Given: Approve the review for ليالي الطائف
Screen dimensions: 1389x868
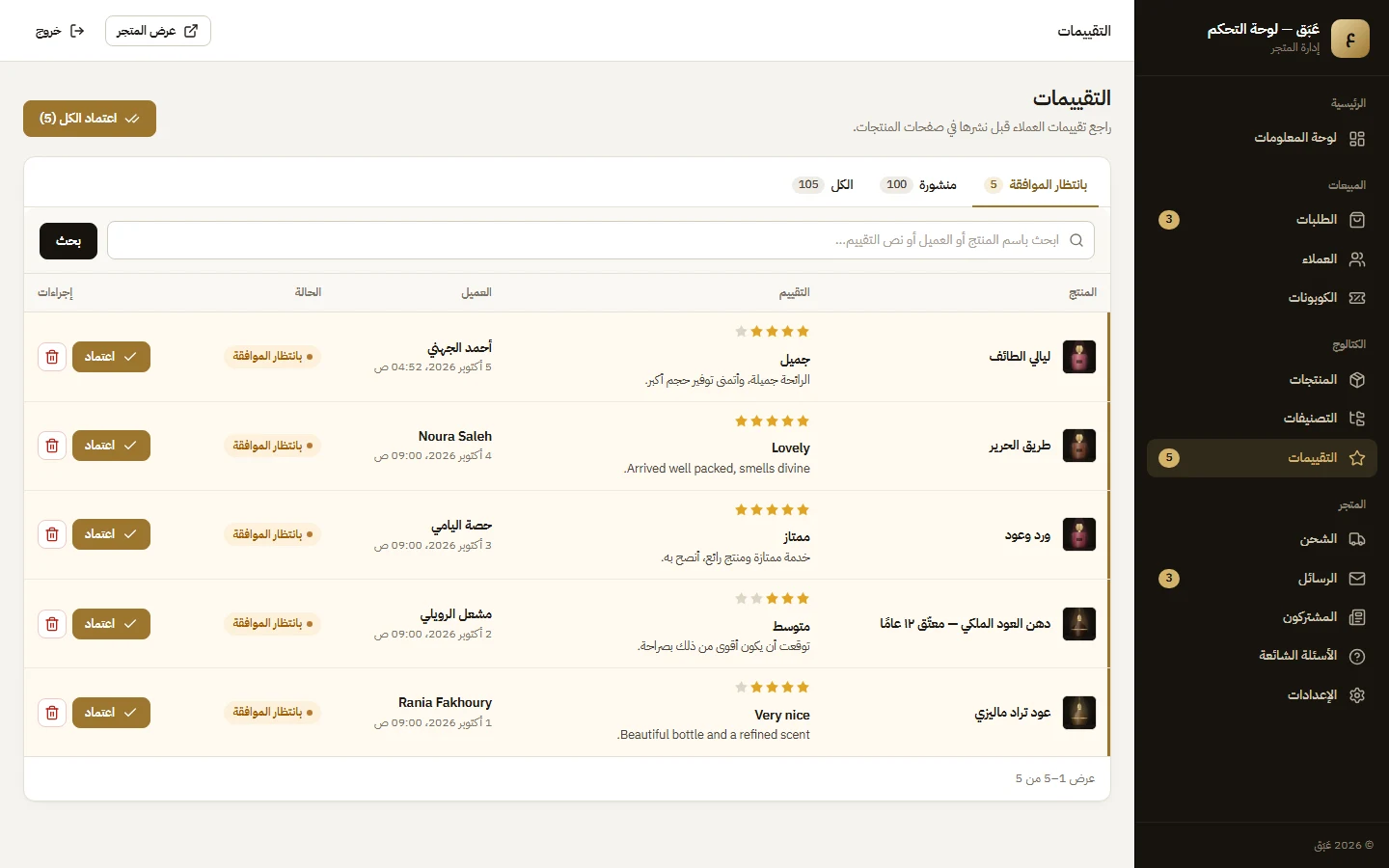Looking at the screenshot, I should (111, 357).
